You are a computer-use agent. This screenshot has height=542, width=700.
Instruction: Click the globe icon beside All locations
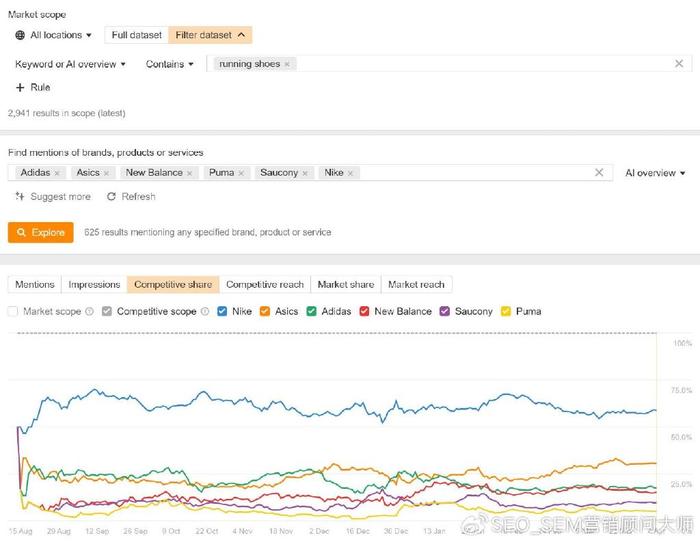20,35
